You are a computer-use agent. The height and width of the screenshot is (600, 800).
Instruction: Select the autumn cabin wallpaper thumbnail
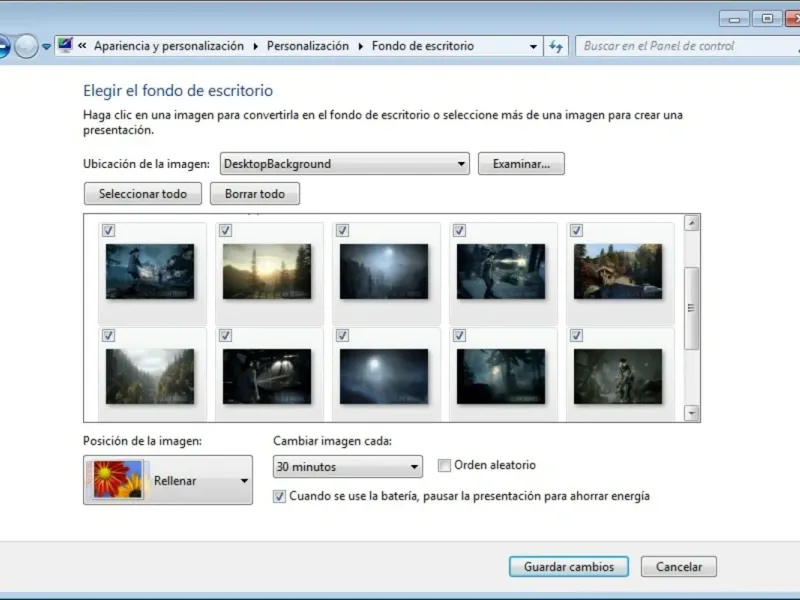618,271
